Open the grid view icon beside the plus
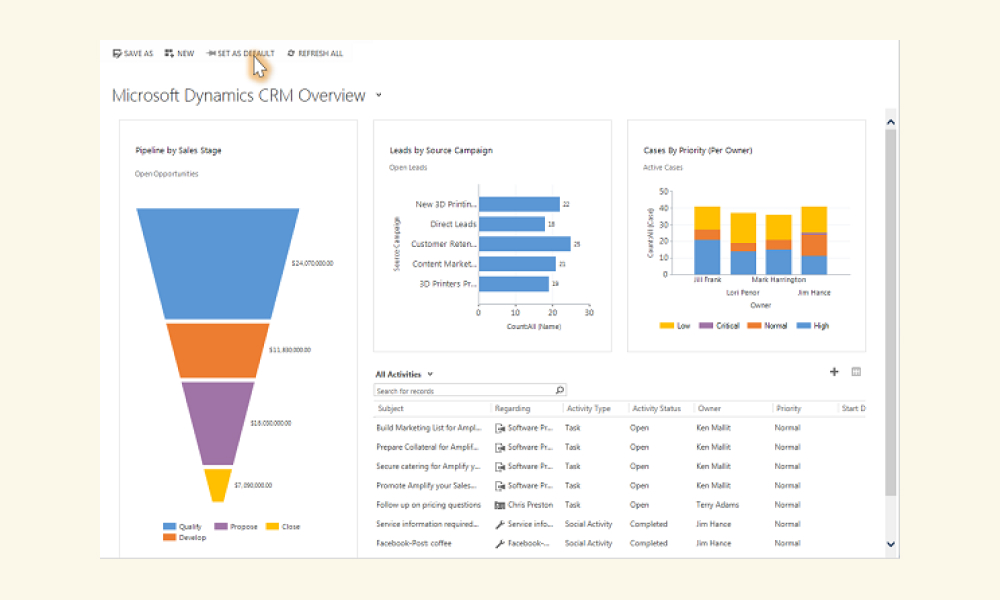Screen dimensions: 1000x600 [x=856, y=372]
